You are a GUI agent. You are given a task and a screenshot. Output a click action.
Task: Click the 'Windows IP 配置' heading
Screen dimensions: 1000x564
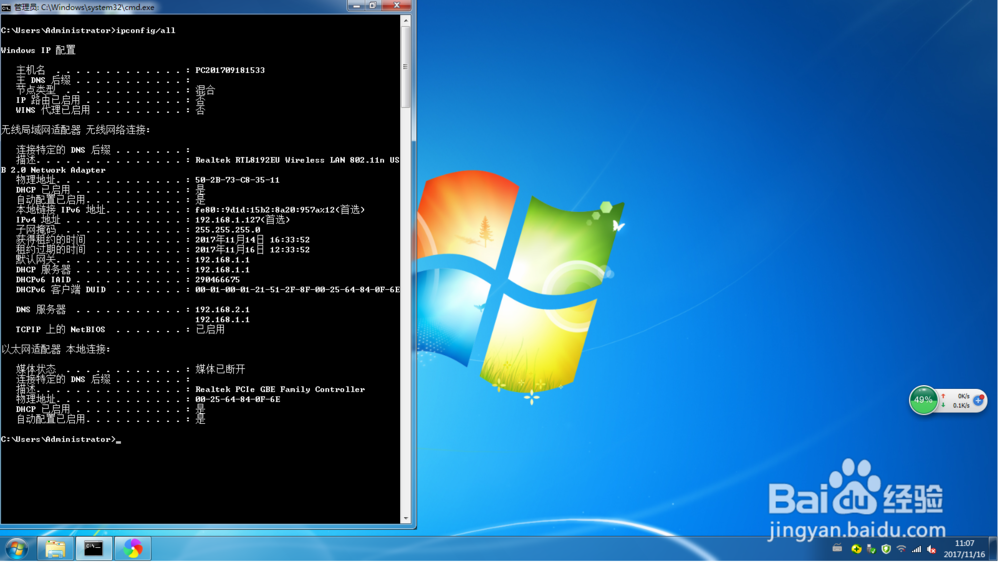(x=38, y=50)
